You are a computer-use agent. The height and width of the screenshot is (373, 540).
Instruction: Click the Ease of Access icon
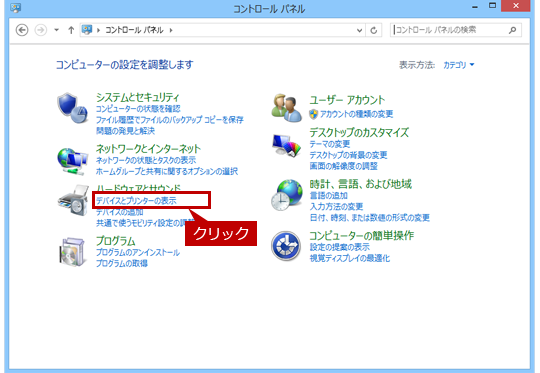coord(286,246)
